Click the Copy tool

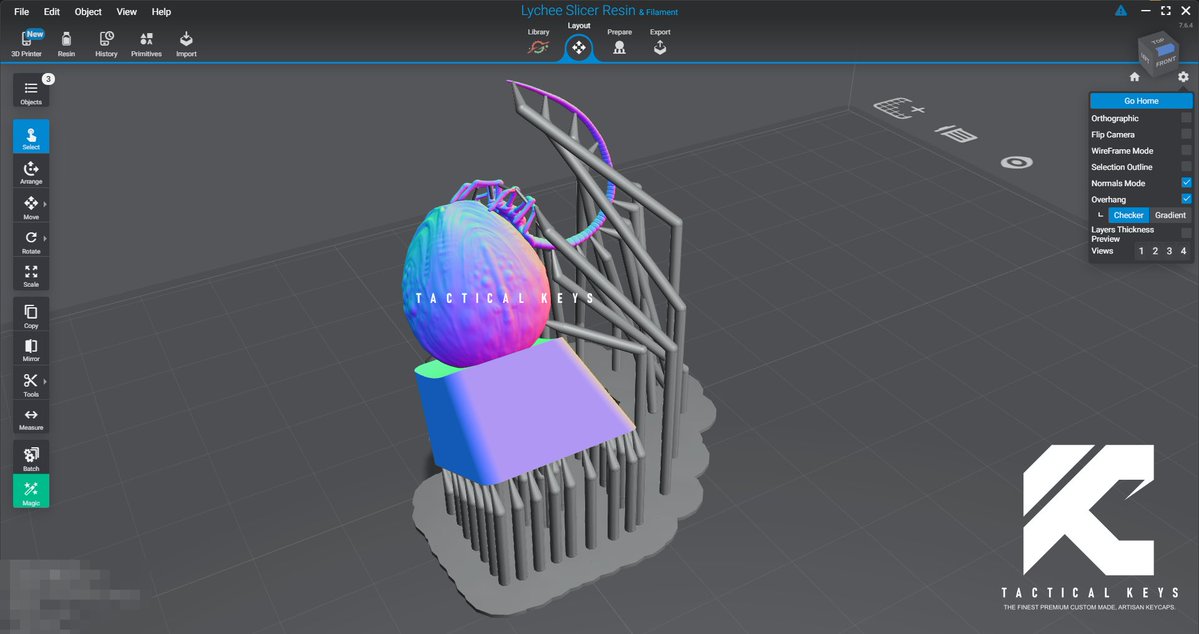[31, 315]
